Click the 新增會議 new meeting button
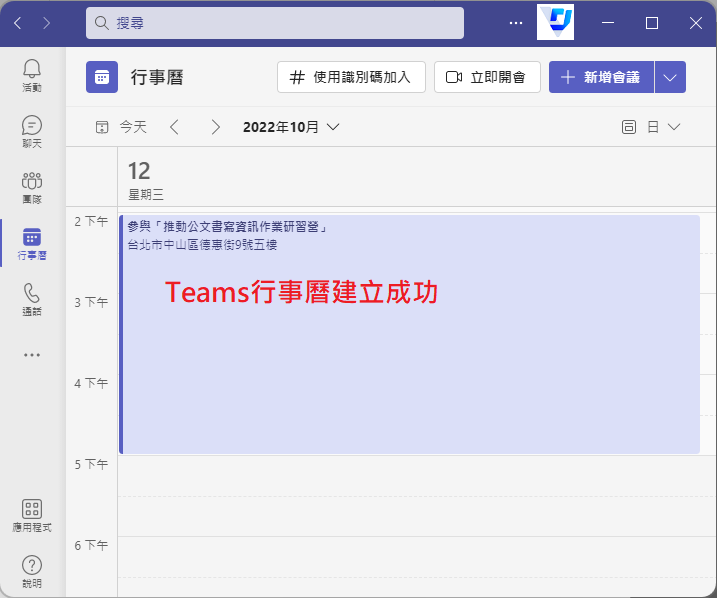 pos(601,77)
